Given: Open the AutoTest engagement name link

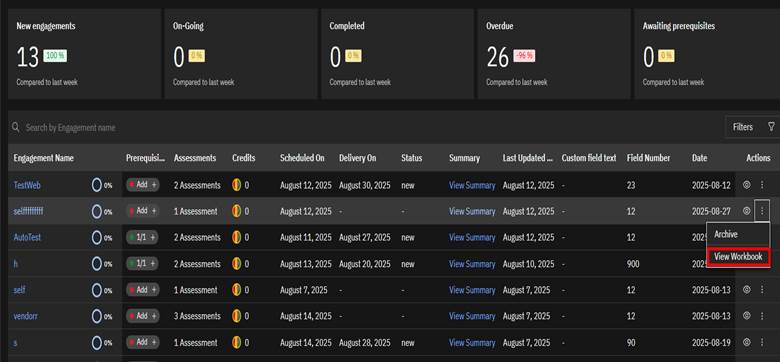Looking at the screenshot, I should (27, 237).
